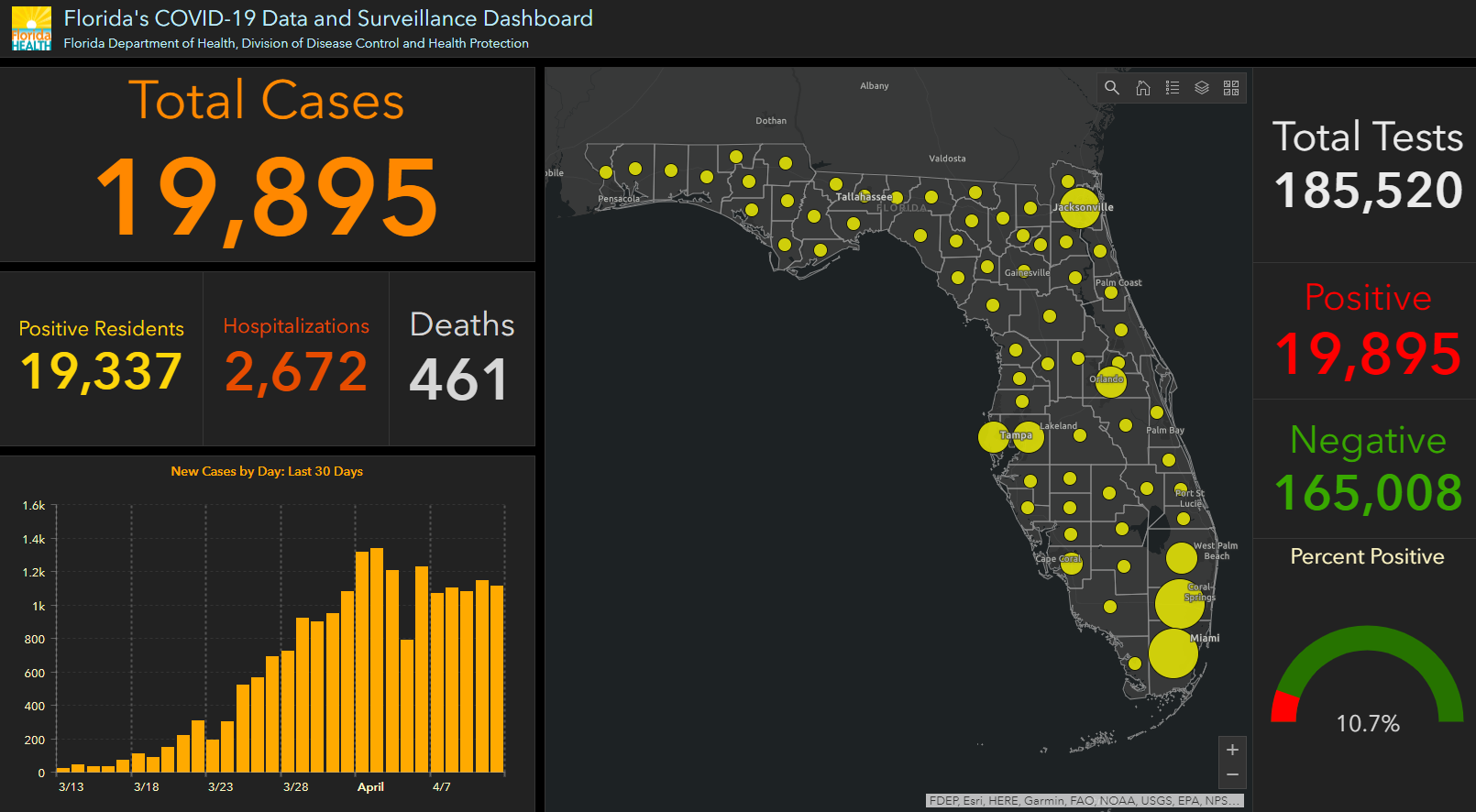This screenshot has width=1476, height=812.
Task: Click the Pensacola map label
Action: [x=619, y=199]
